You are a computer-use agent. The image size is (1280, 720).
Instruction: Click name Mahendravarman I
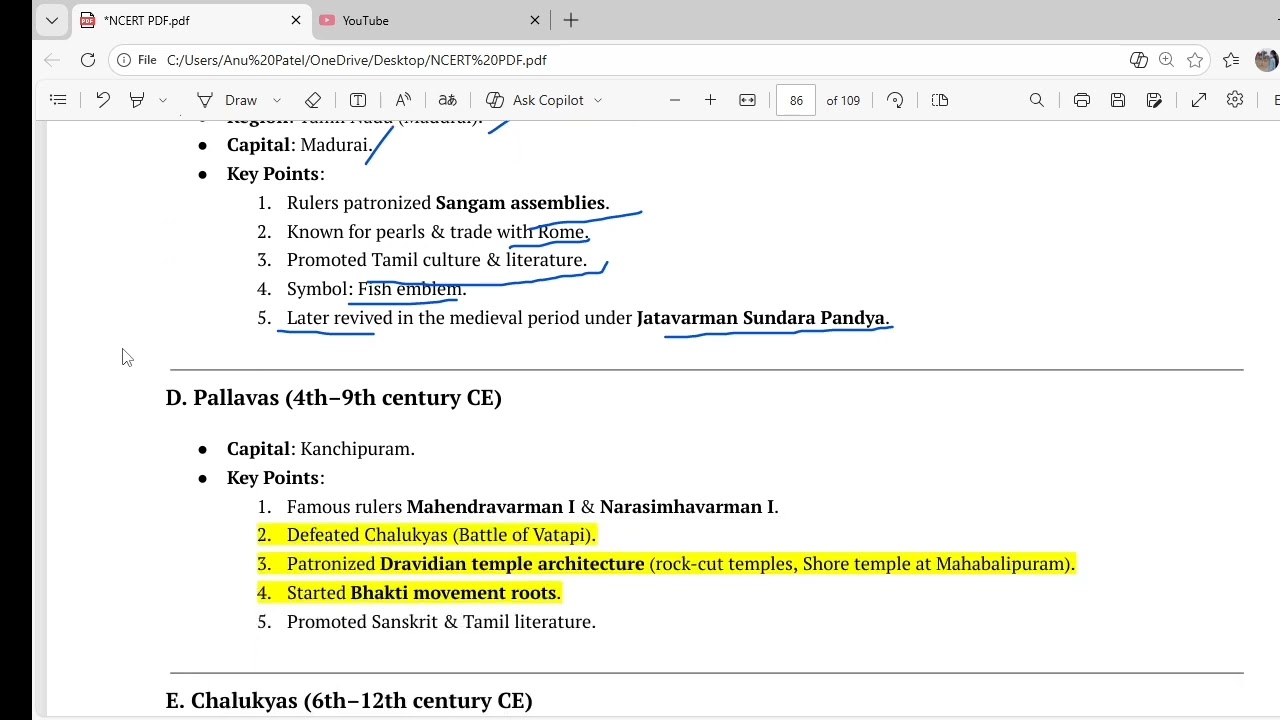click(x=491, y=507)
